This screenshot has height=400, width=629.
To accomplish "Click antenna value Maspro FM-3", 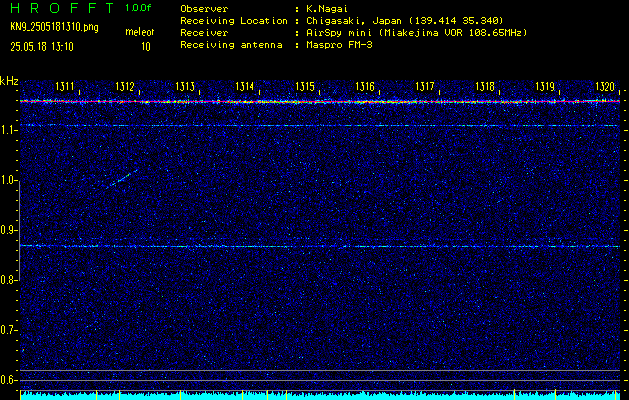I will click(x=339, y=45).
